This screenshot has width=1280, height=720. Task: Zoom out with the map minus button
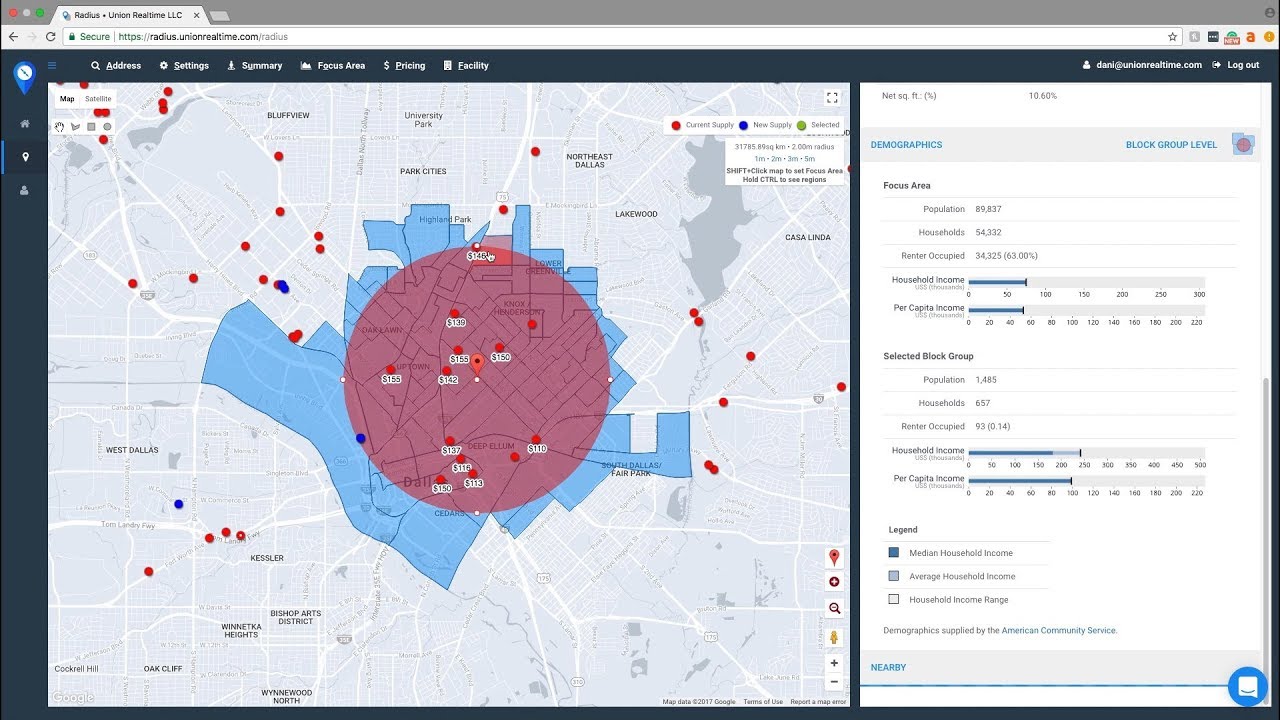(834, 682)
